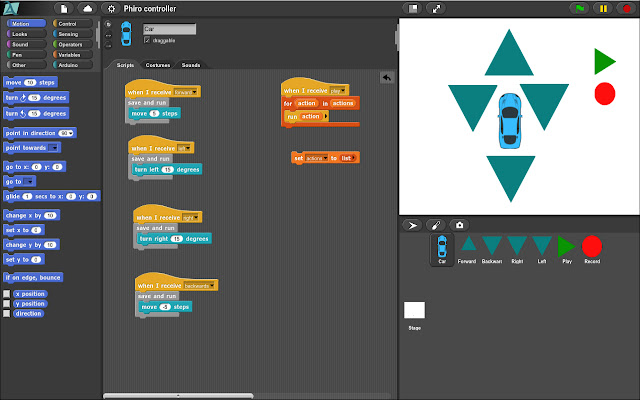
Task: Select the Operators block category
Action: [73, 44]
